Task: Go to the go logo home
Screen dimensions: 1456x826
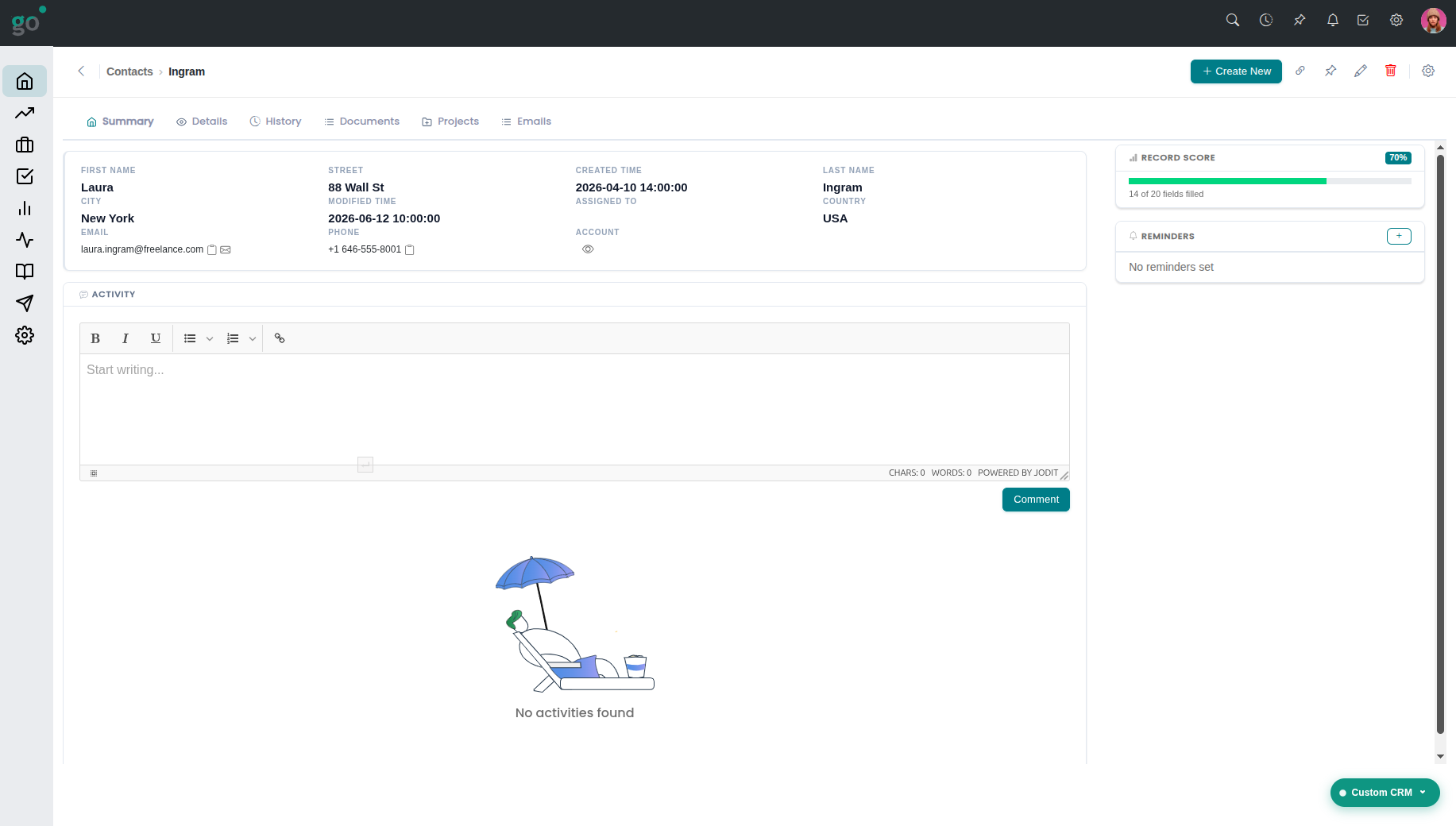Action: pyautogui.click(x=28, y=21)
